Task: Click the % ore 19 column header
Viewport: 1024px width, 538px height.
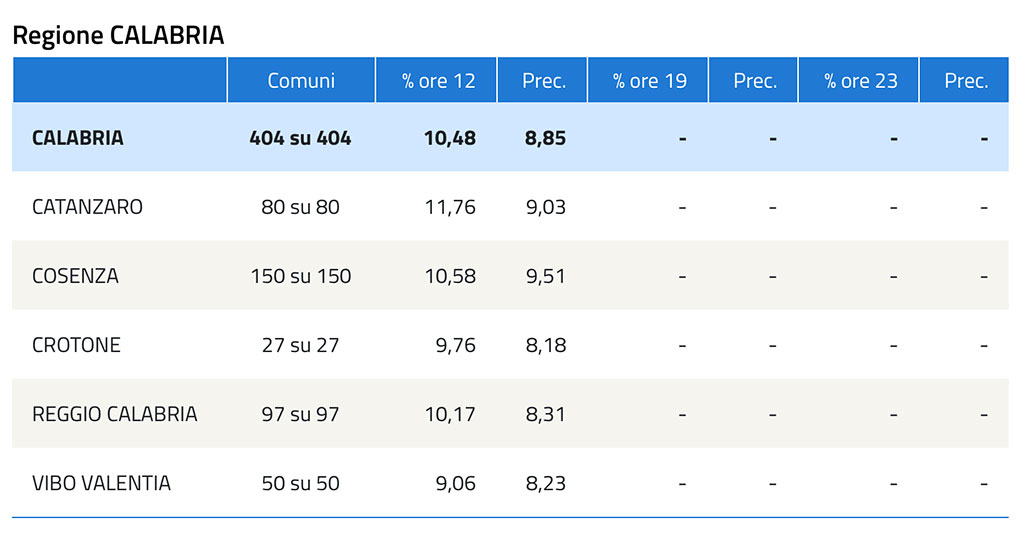Action: [648, 80]
